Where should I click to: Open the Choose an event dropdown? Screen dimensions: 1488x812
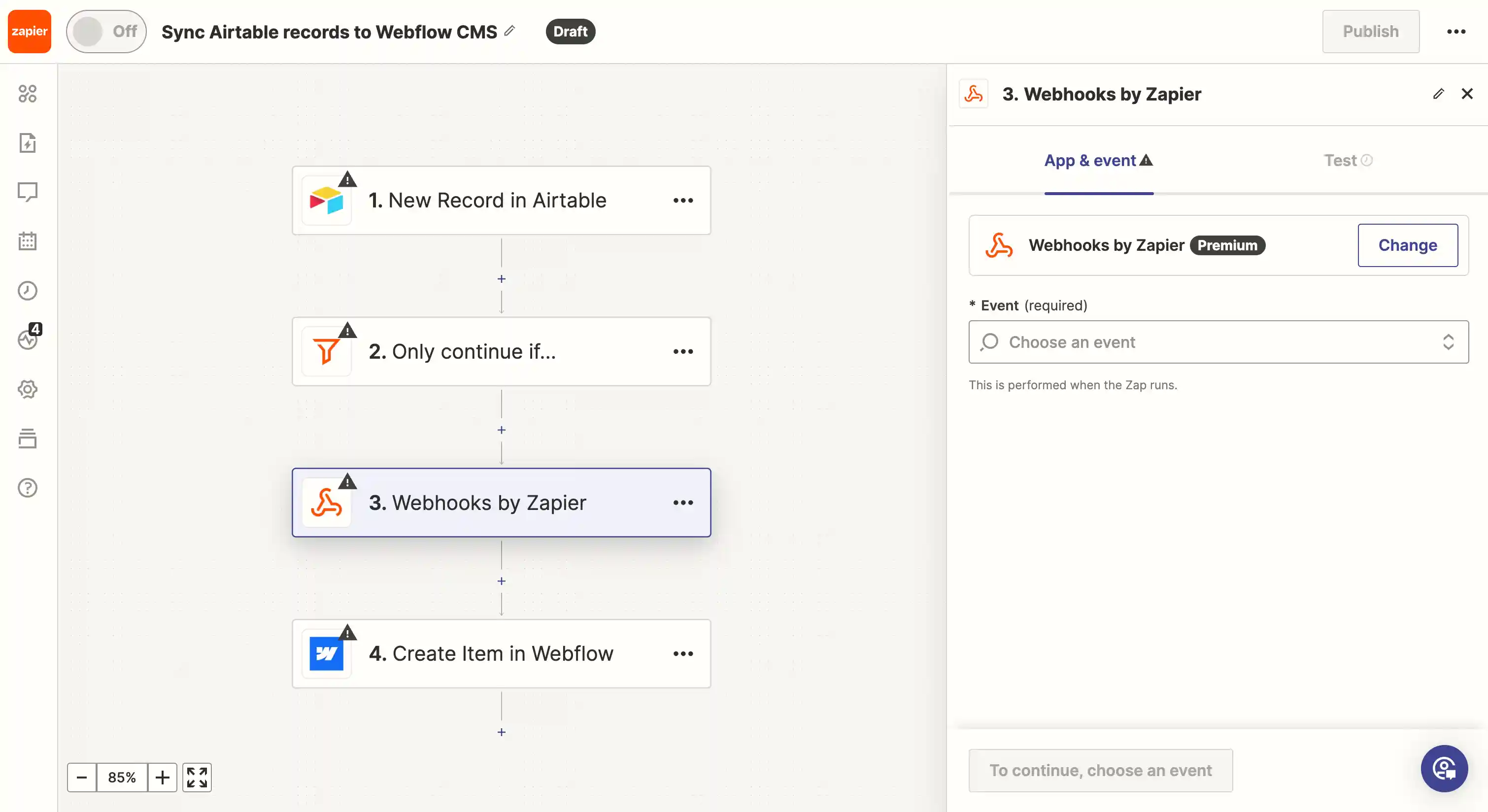tap(1219, 342)
